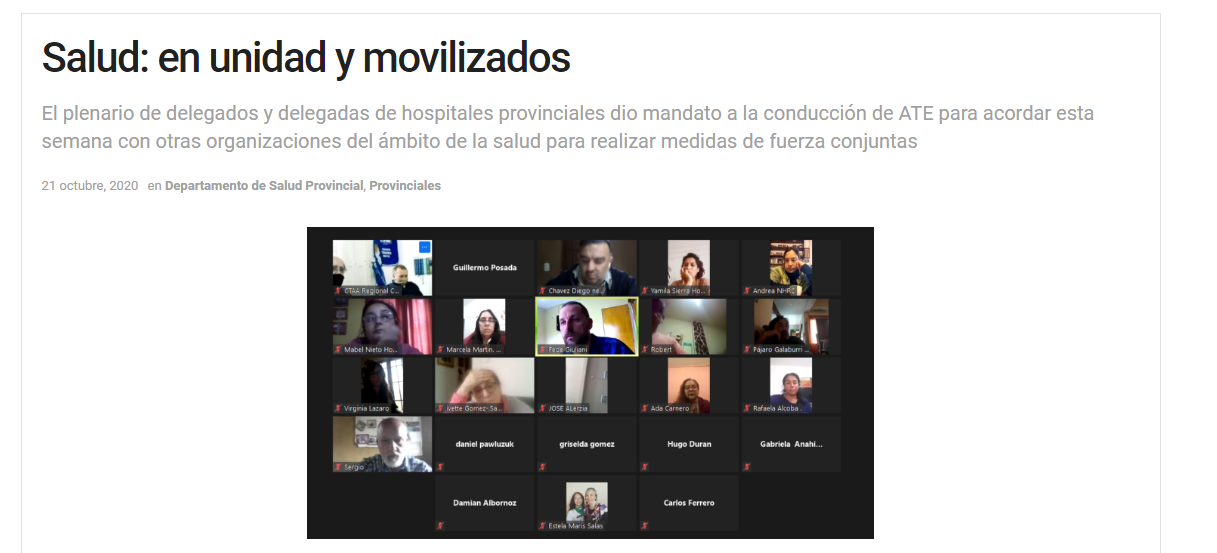The width and height of the screenshot is (1217, 553).
Task: Click muted mic icon on Hugo Duran tile
Action: [645, 467]
